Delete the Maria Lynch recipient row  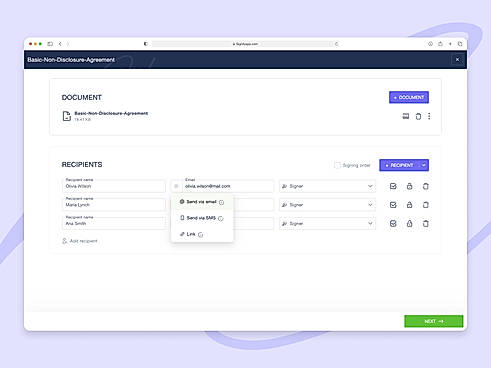[x=426, y=205]
